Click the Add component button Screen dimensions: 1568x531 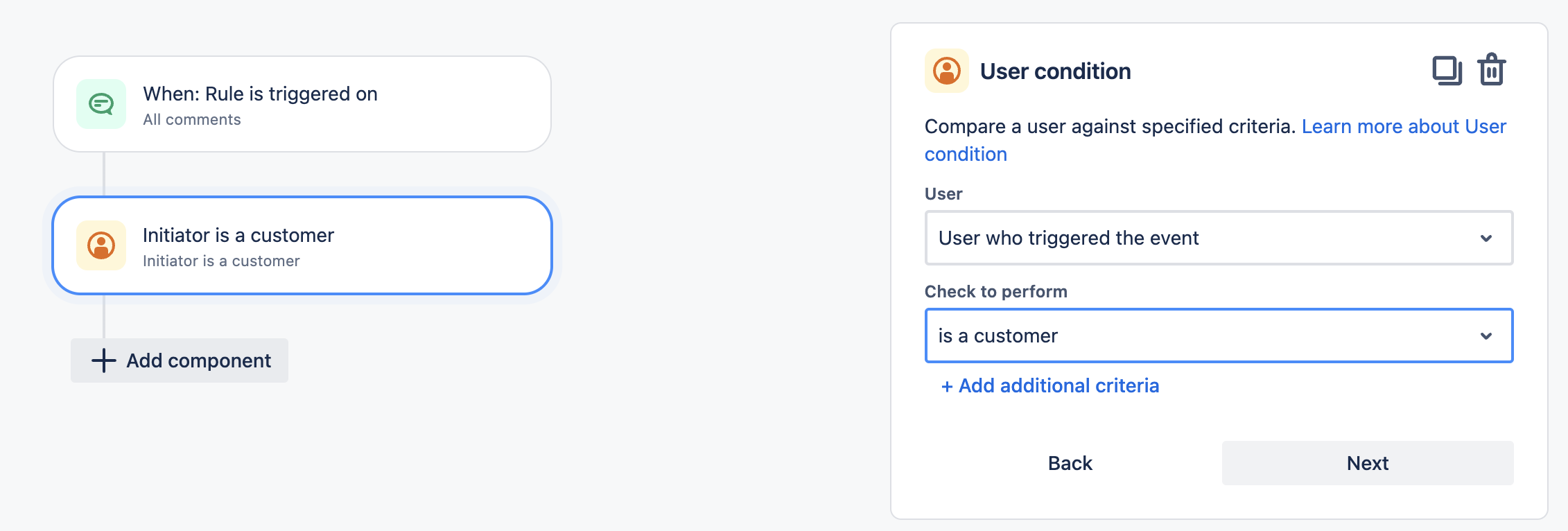179,360
